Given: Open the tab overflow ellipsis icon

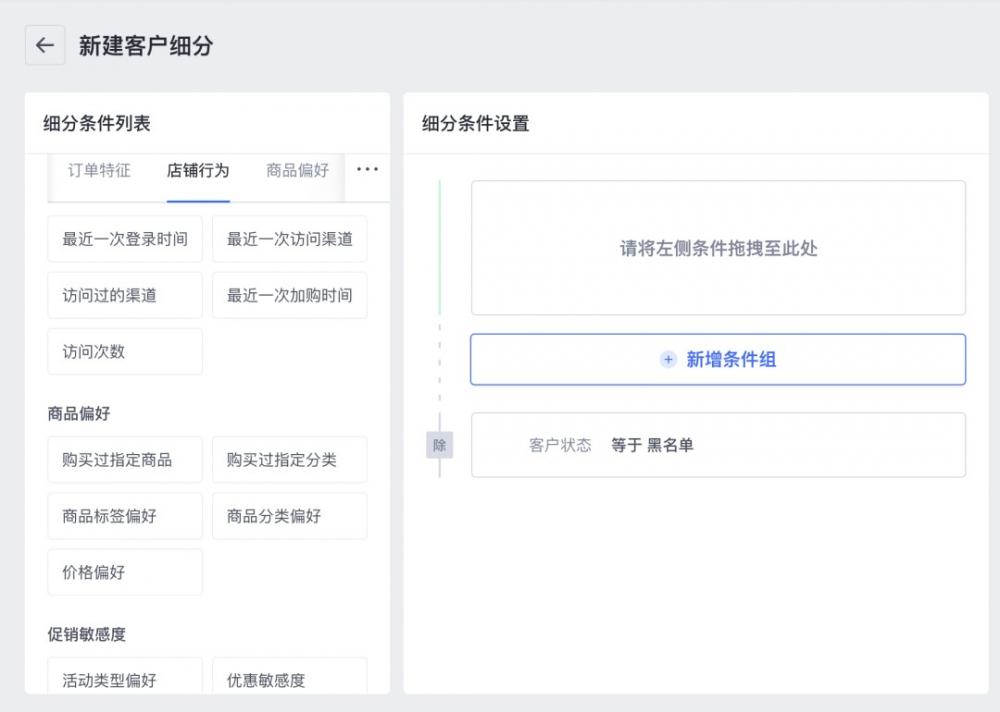Looking at the screenshot, I should coord(367,171).
